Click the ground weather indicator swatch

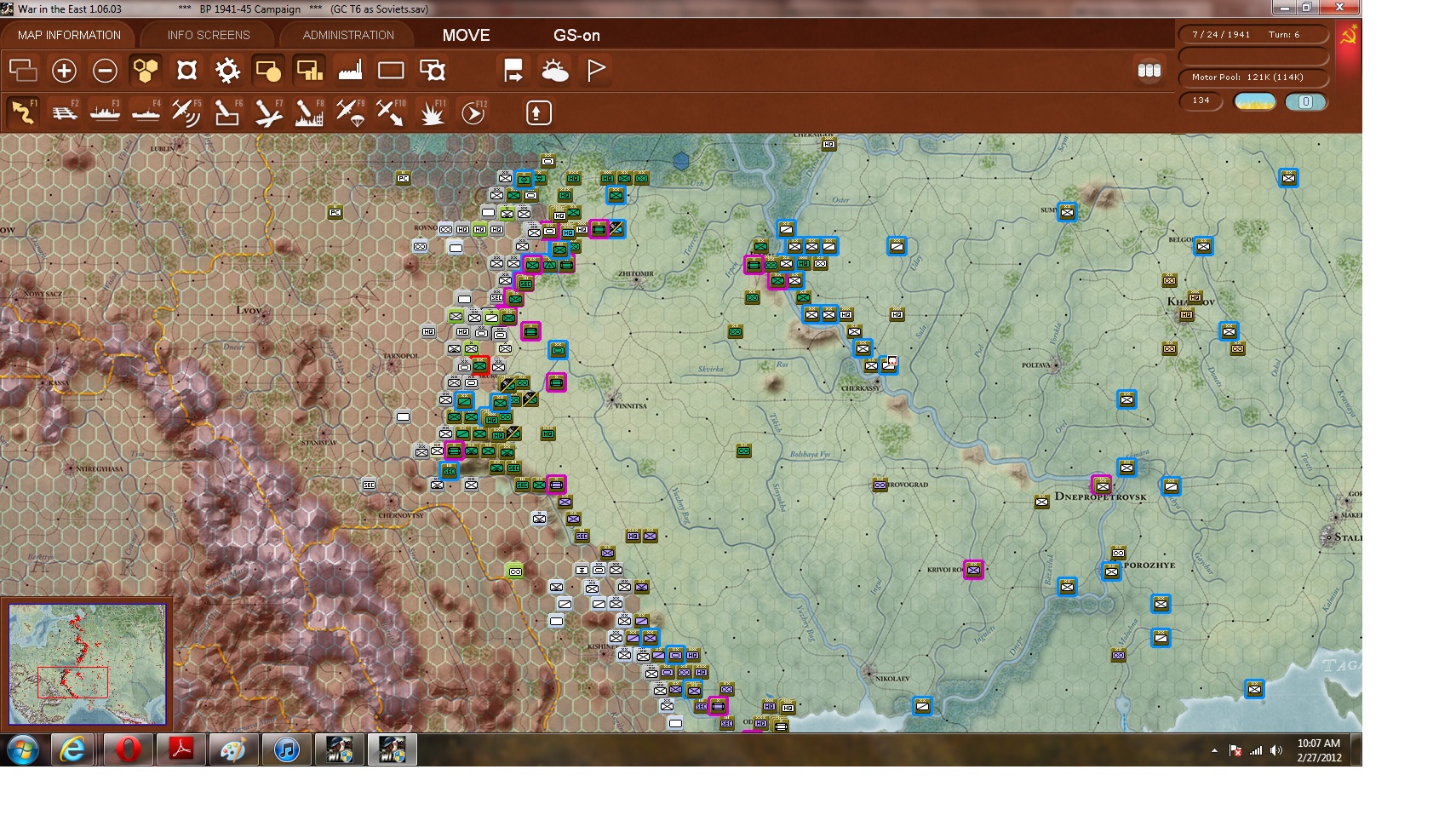1255,102
